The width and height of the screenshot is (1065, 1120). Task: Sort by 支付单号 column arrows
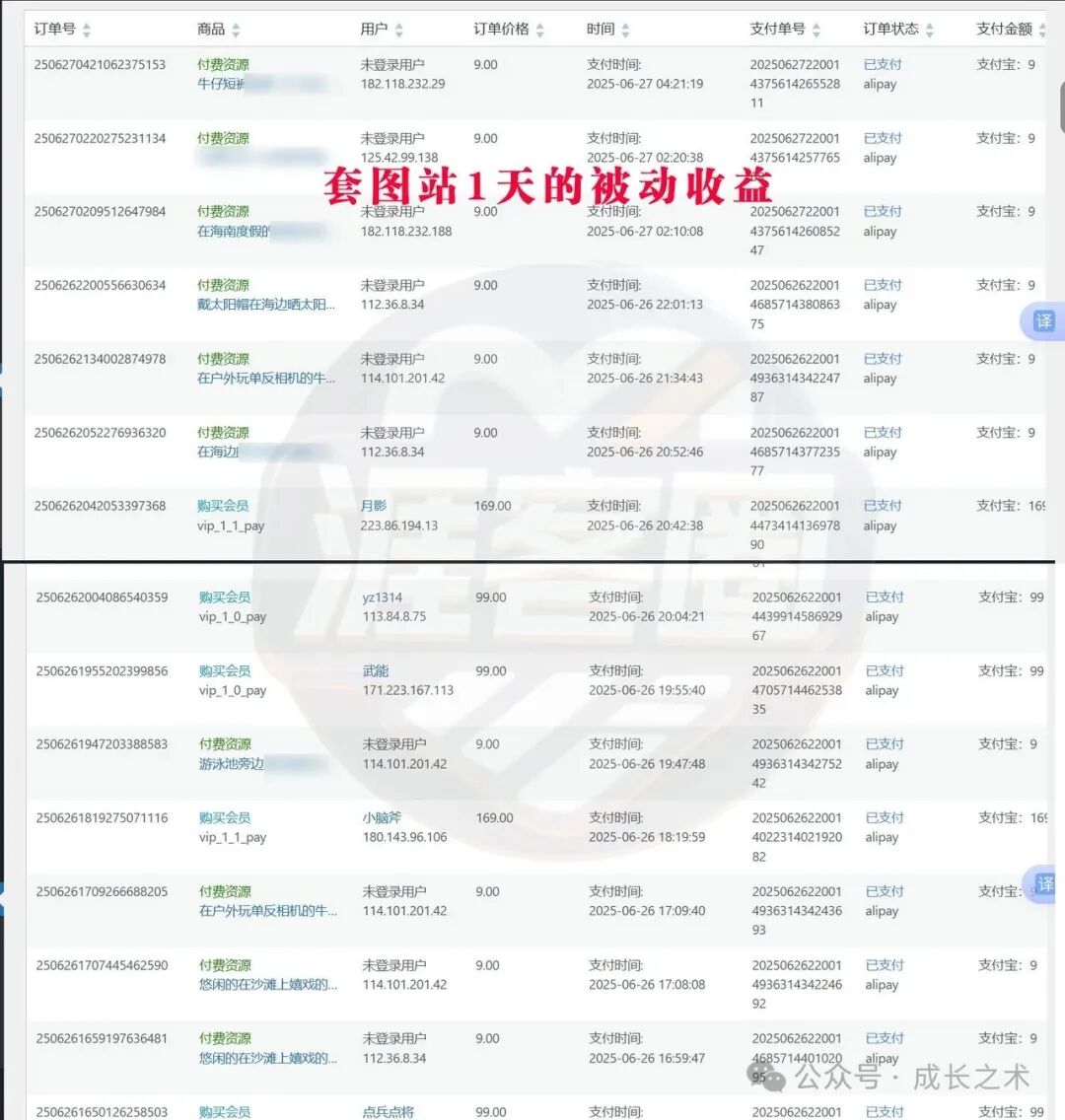click(x=816, y=31)
